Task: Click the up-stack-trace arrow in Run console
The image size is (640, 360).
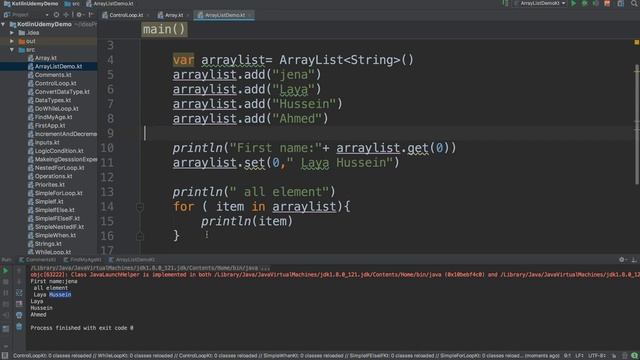Action: pyautogui.click(x=19, y=271)
